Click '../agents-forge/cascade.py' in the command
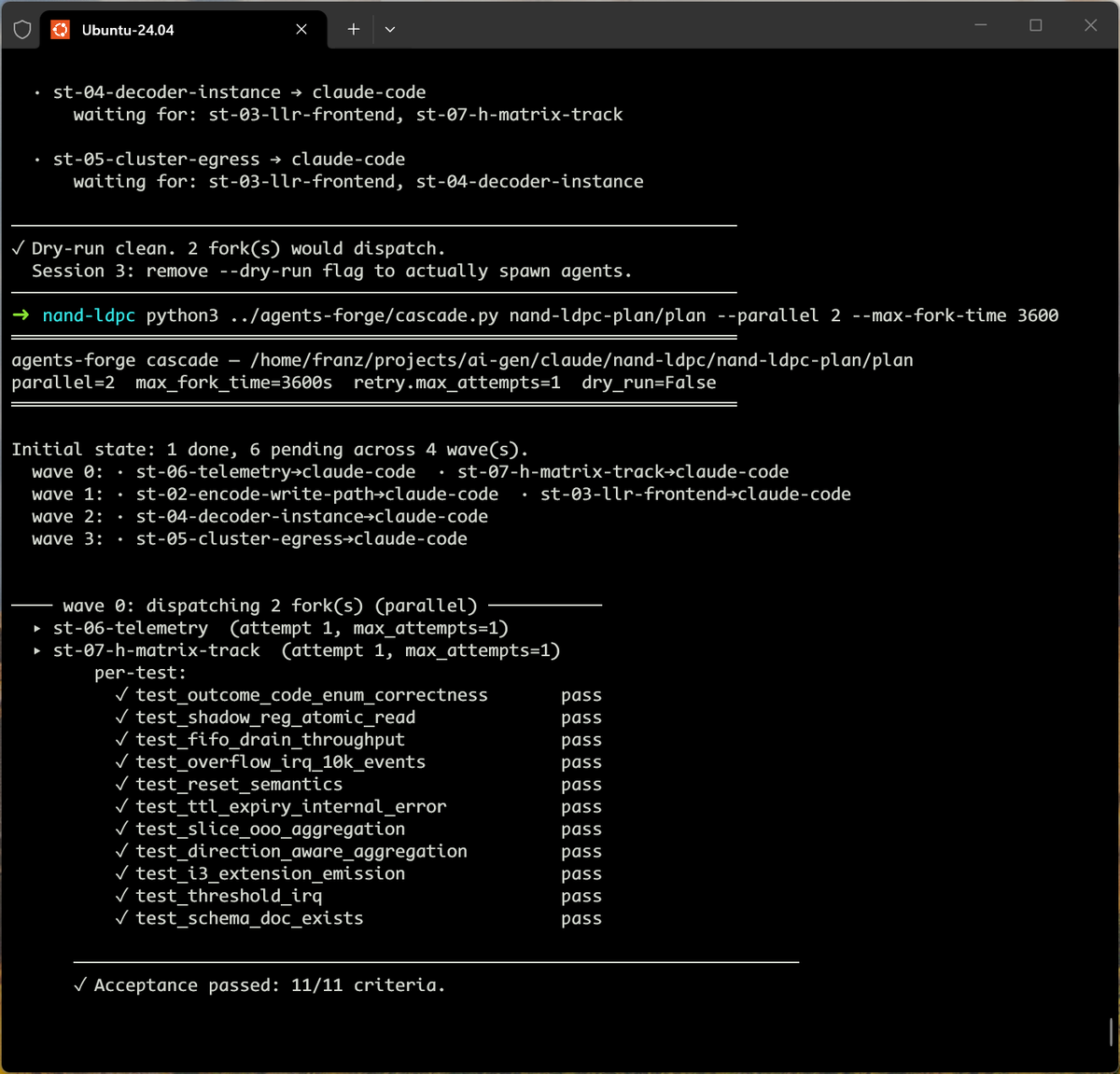 [364, 315]
